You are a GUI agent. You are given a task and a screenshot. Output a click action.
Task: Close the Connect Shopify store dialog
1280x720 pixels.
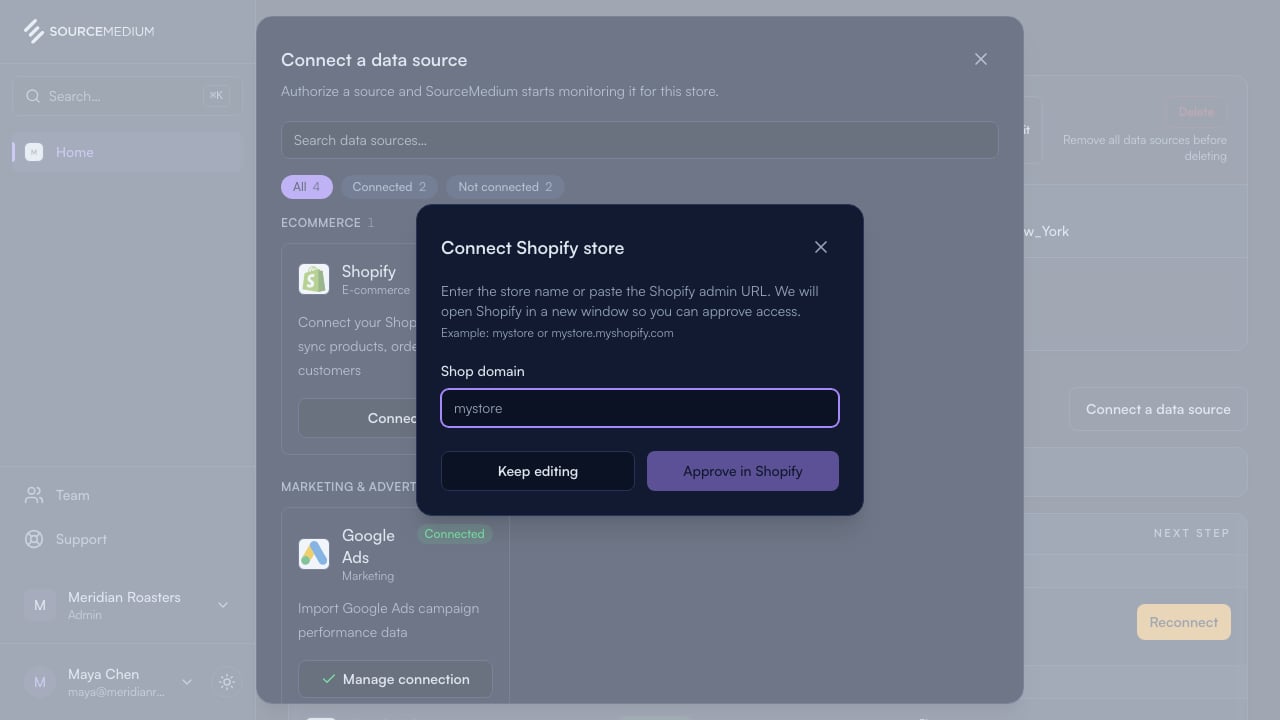point(821,247)
